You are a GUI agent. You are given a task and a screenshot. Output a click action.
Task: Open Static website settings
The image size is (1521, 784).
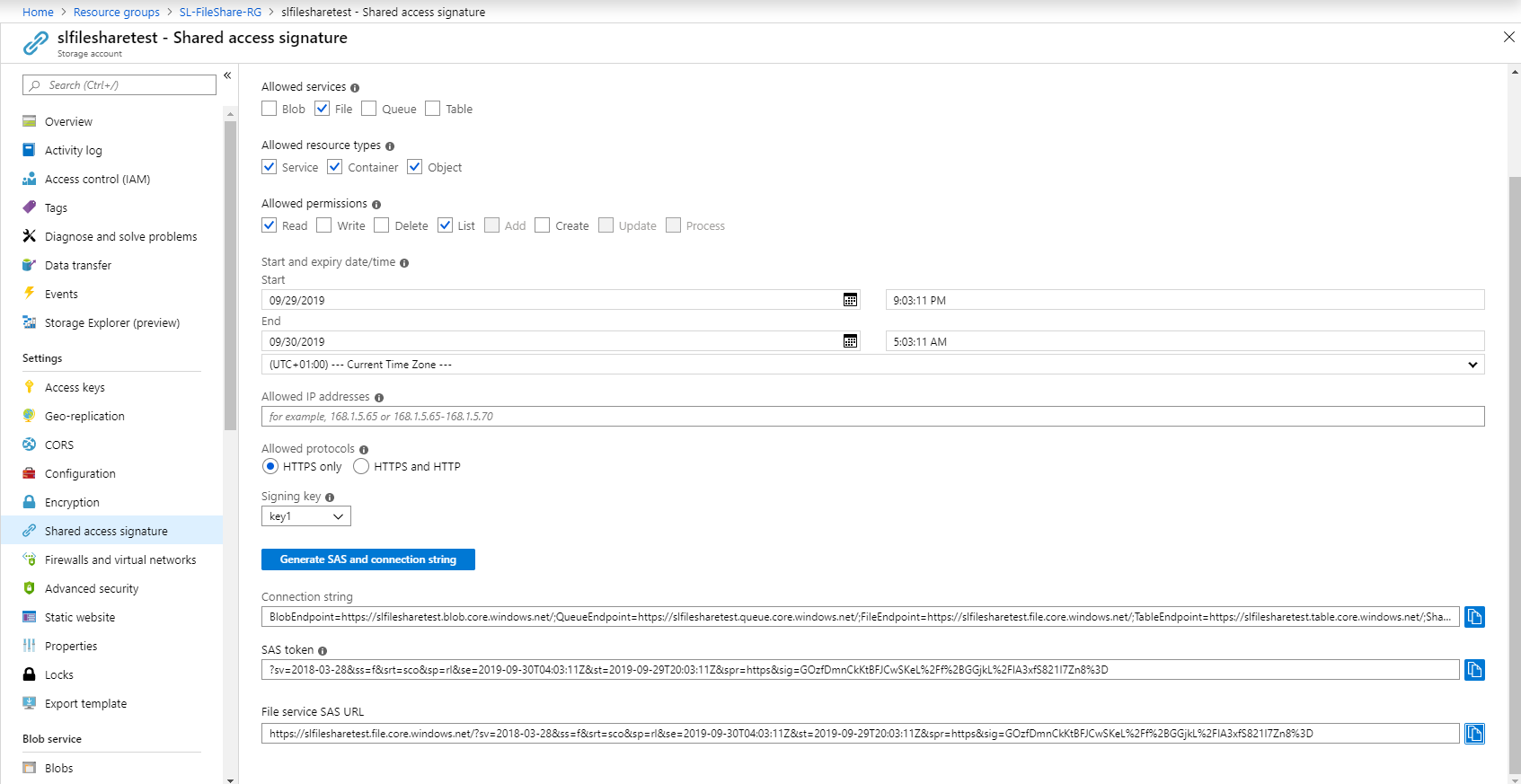click(80, 617)
